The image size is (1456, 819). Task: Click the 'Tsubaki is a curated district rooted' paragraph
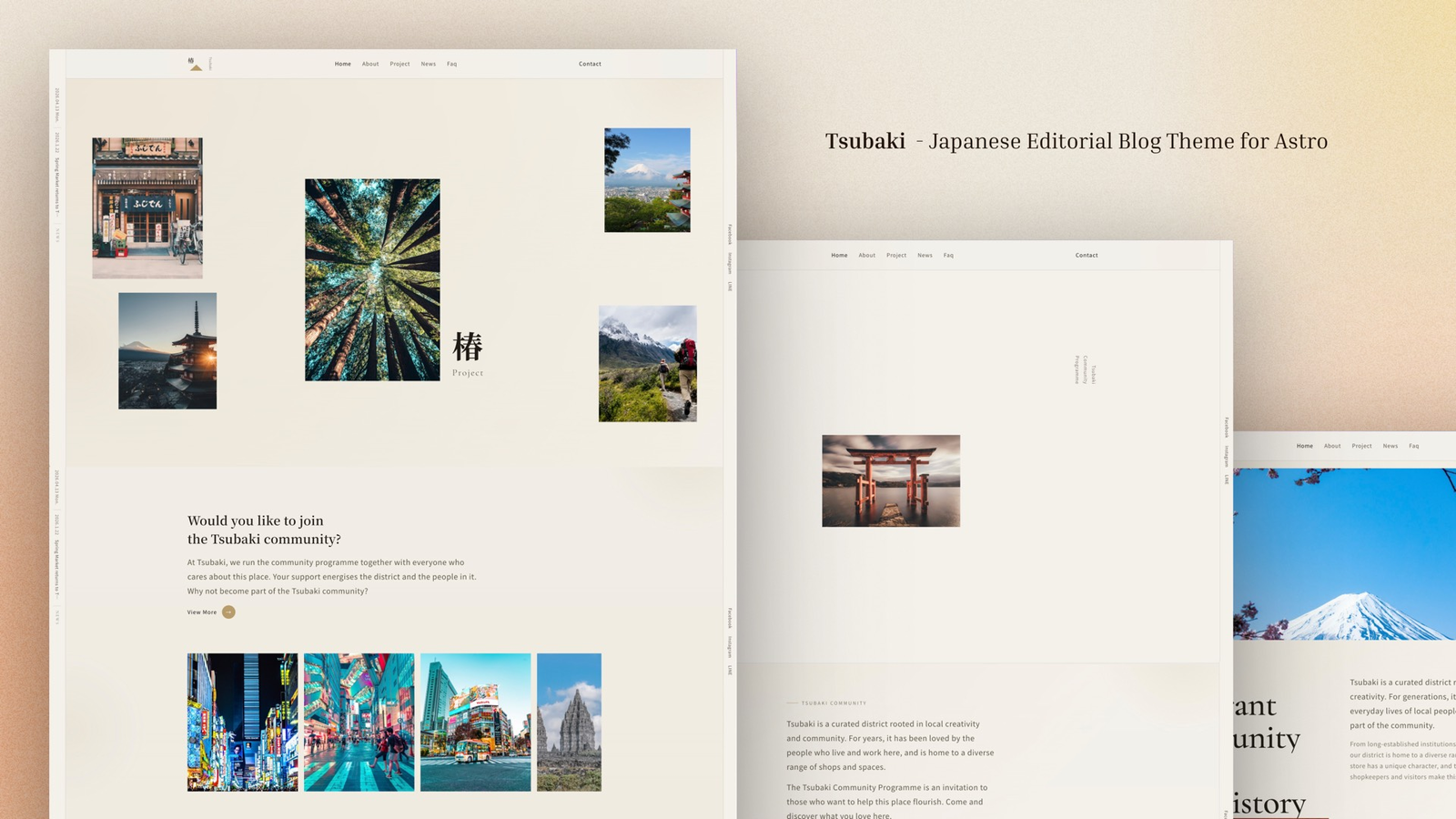pos(890,745)
